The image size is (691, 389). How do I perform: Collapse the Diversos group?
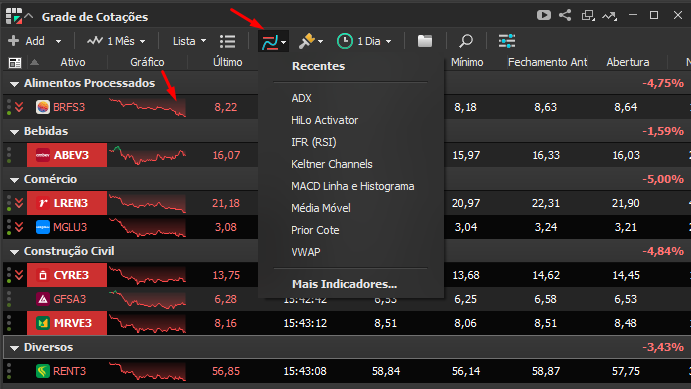(15, 348)
